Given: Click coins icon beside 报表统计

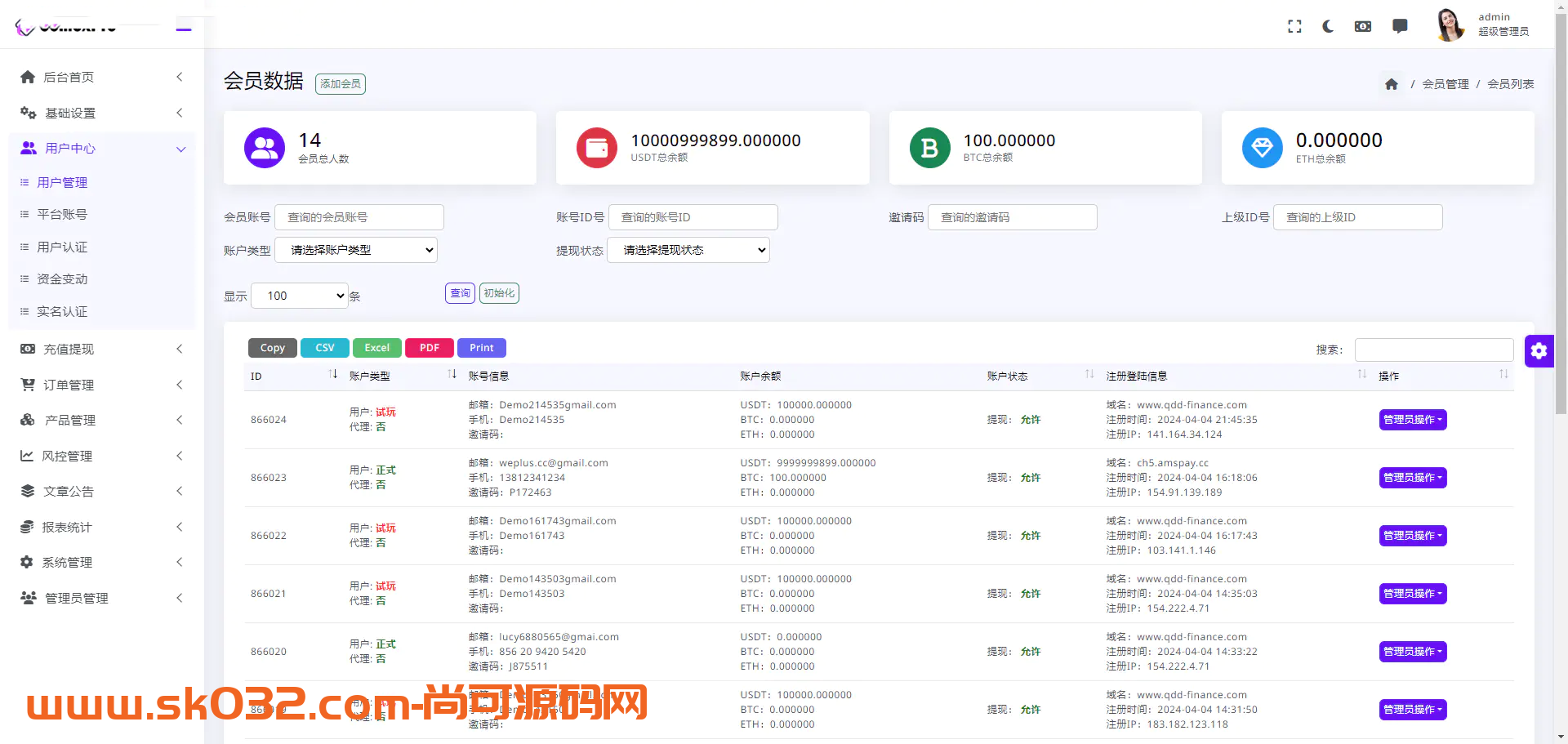Looking at the screenshot, I should click(27, 527).
